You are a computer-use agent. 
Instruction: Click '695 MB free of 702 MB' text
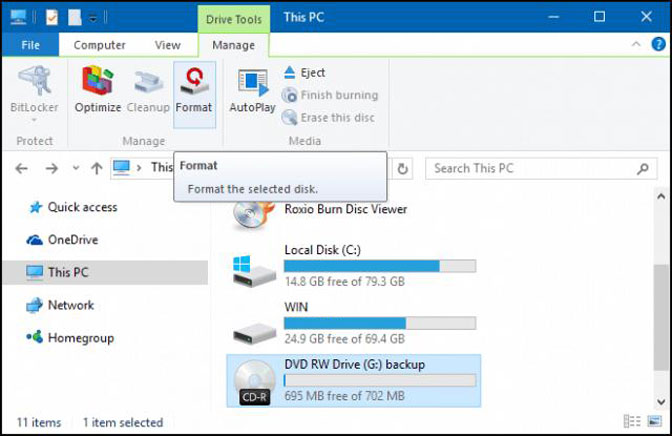[345, 396]
